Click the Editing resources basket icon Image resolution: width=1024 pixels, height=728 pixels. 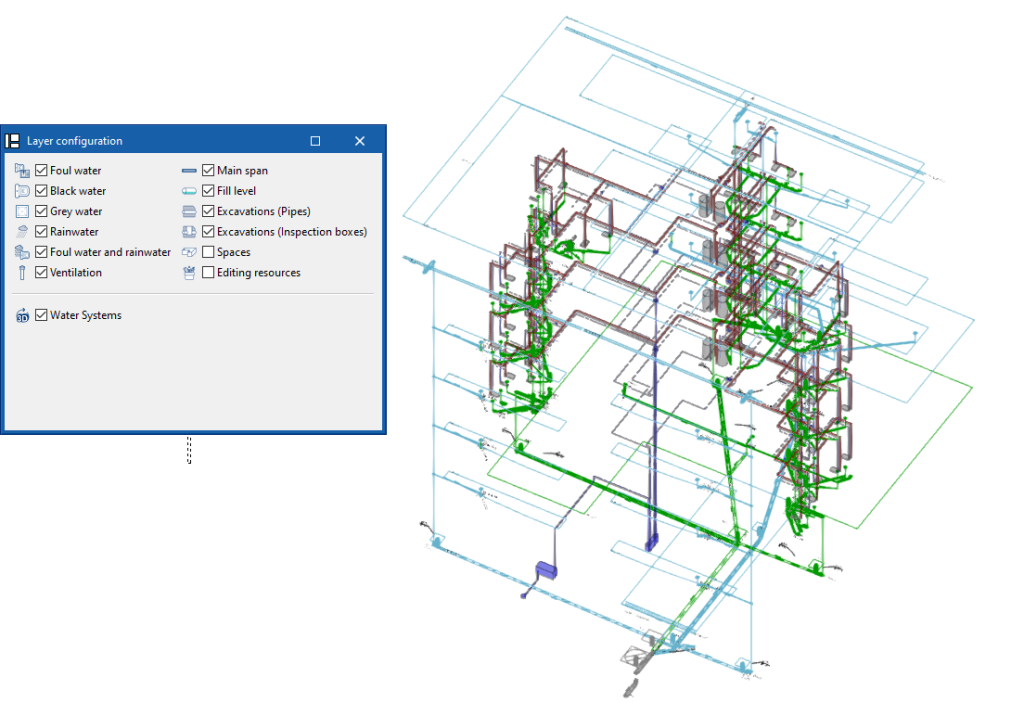pos(189,272)
